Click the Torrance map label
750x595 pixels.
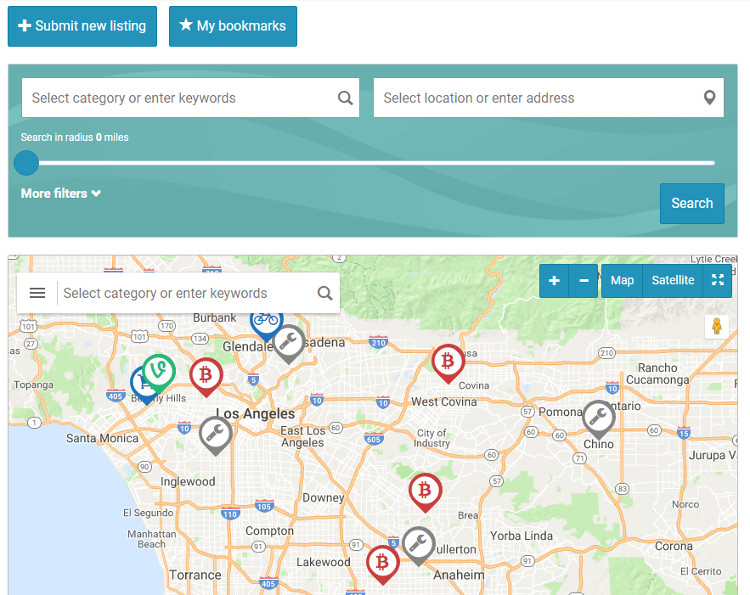[x=195, y=574]
